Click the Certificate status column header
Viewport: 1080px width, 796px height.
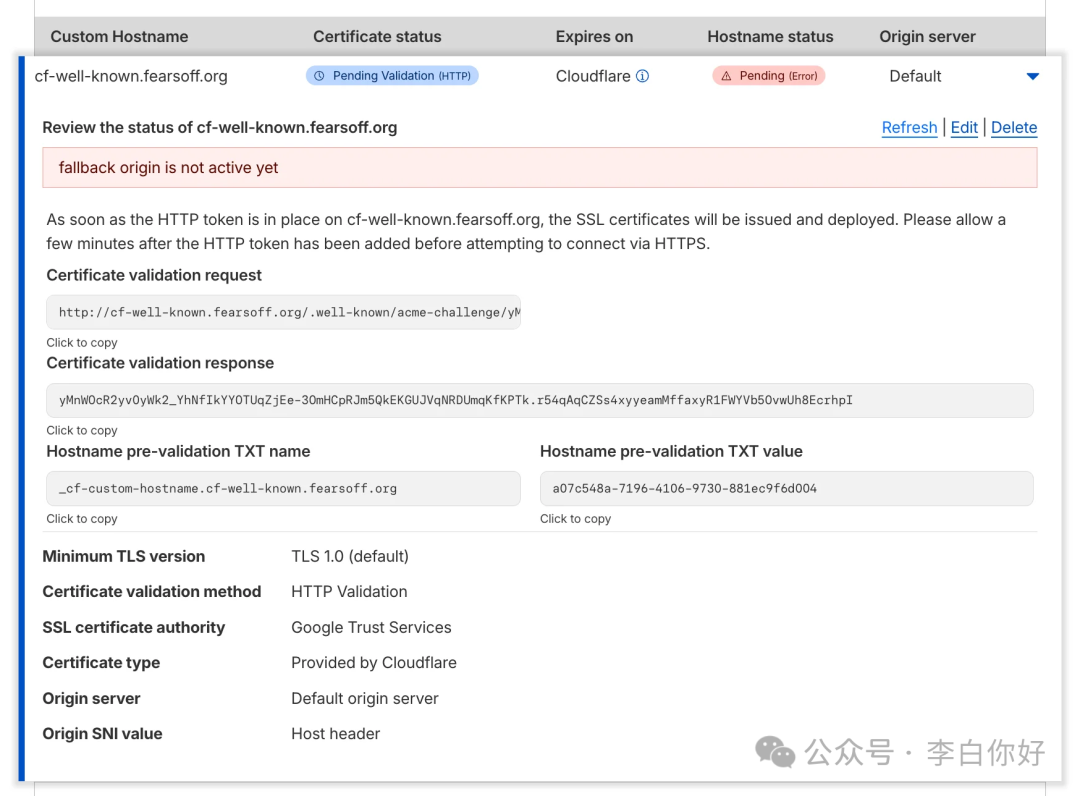(x=377, y=36)
